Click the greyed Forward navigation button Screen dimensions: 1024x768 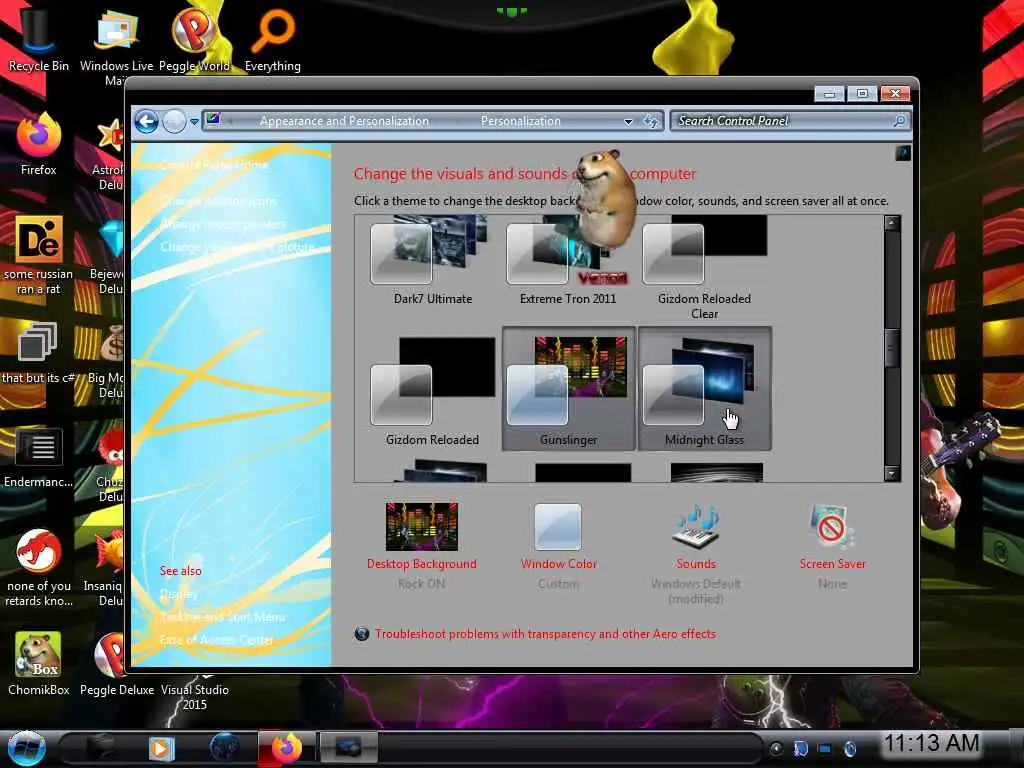[174, 121]
